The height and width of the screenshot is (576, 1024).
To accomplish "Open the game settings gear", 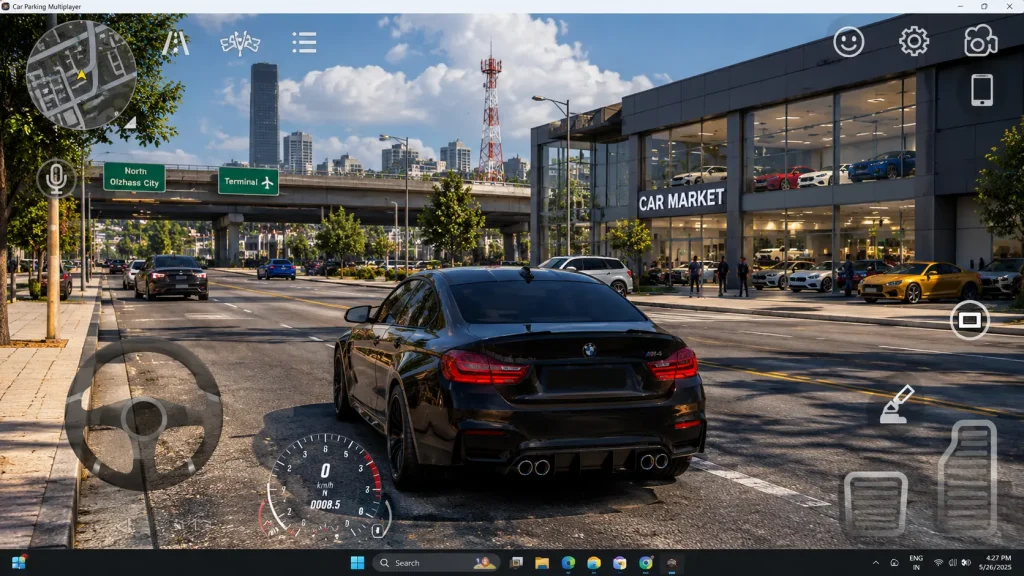I will (914, 42).
